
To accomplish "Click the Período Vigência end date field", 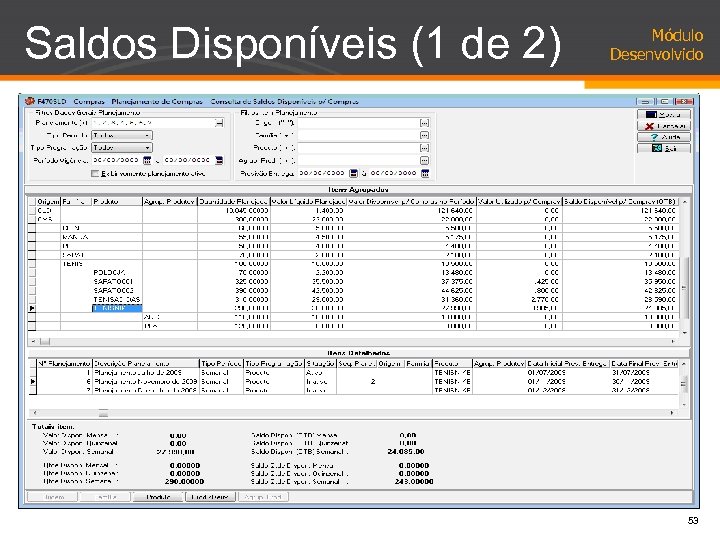I will click(189, 160).
